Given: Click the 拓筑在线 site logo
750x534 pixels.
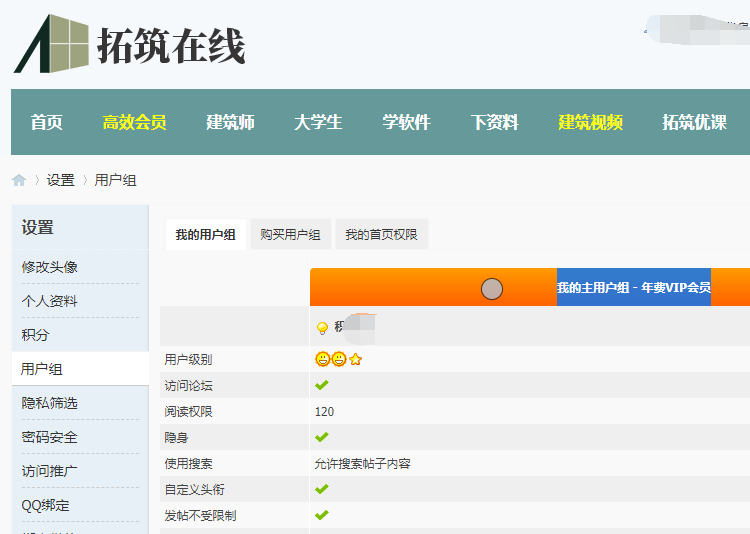Looking at the screenshot, I should pos(129,44).
